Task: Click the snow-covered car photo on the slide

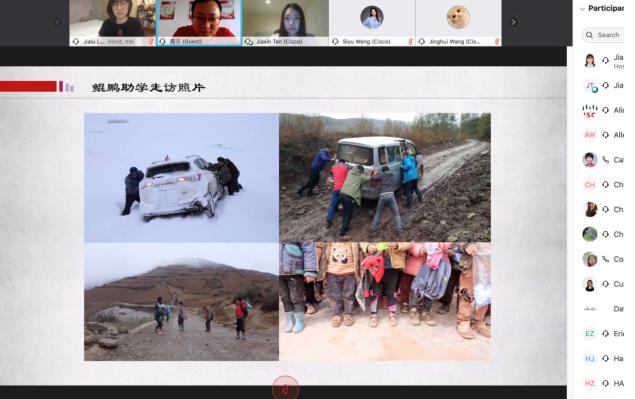Action: click(181, 177)
